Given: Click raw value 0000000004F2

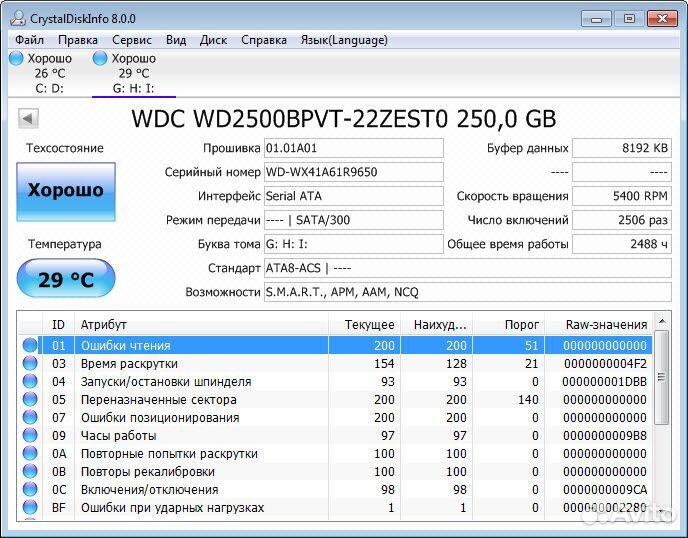Looking at the screenshot, I should (605, 364).
